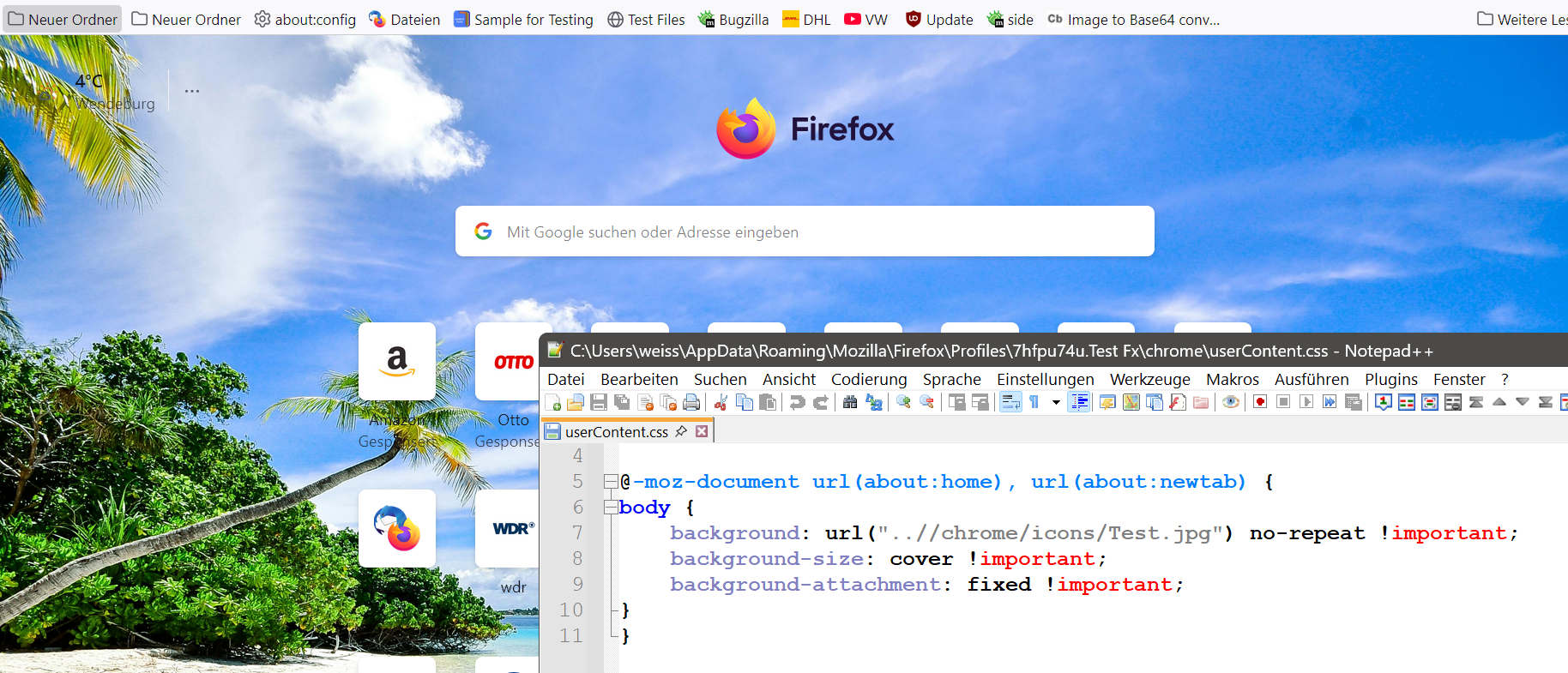Open the first Neuer Ordner bookmark folder

pos(63,19)
